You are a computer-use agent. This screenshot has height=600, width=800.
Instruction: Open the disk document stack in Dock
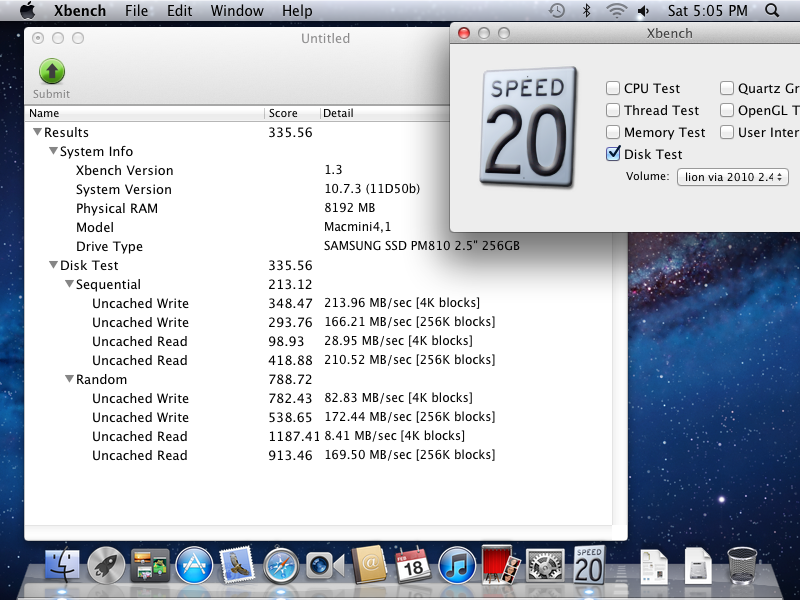click(x=698, y=565)
